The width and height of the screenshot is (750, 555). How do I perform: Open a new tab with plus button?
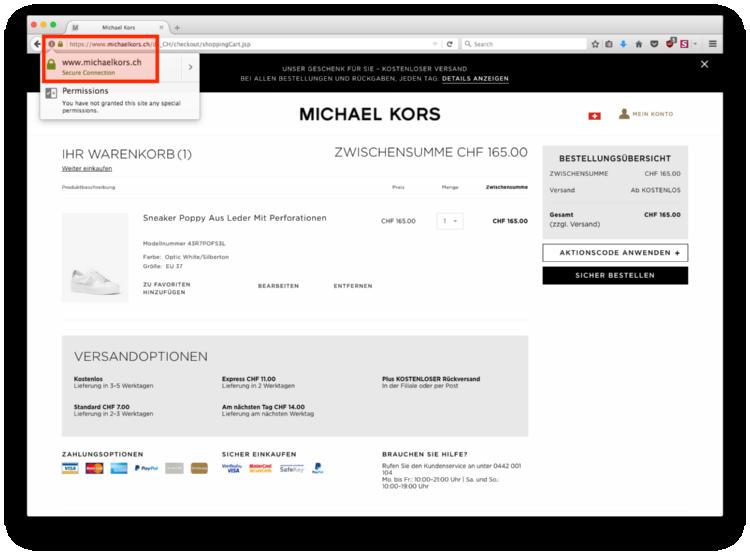pos(177,28)
